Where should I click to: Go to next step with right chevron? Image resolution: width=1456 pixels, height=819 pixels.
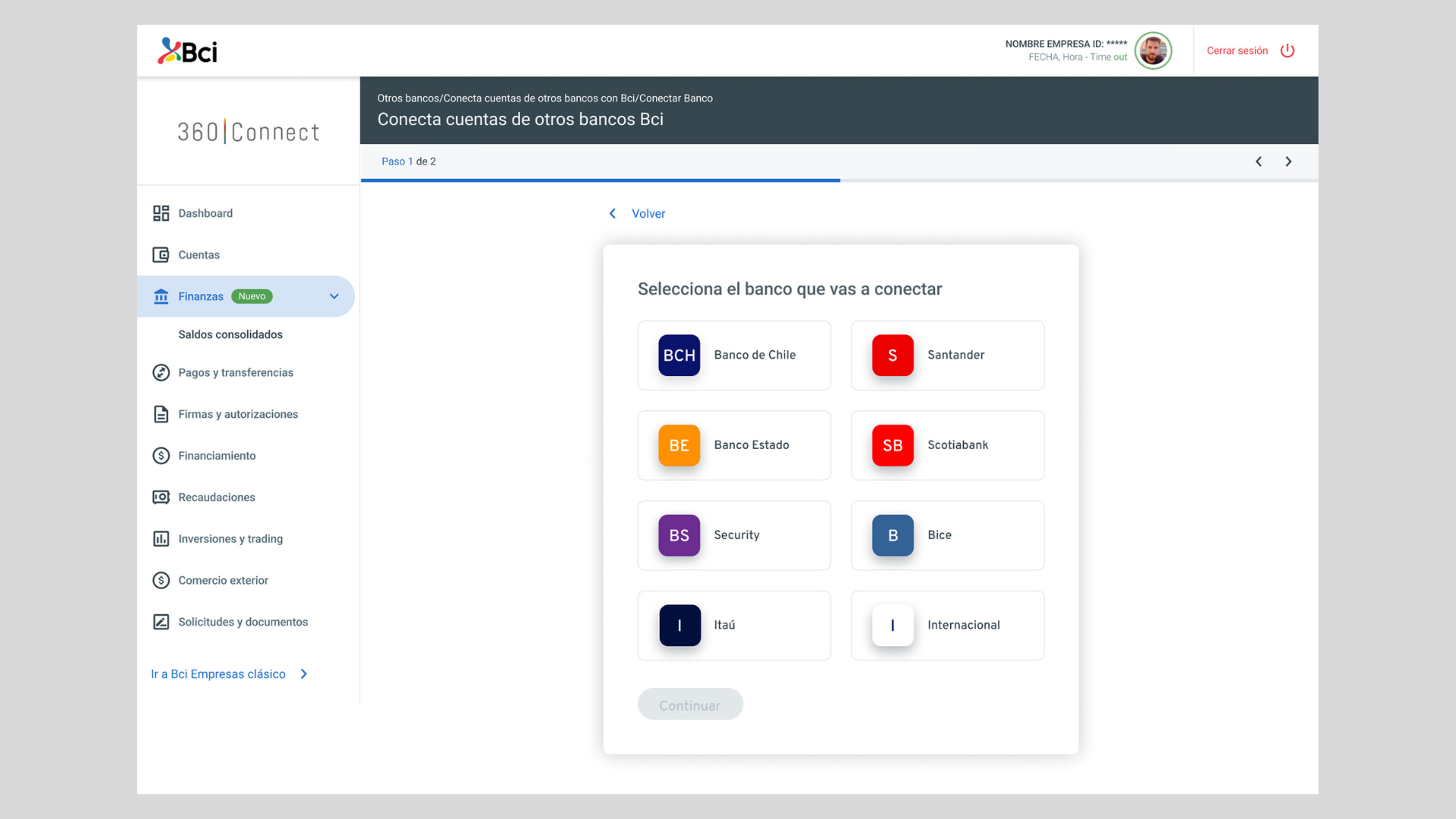(x=1288, y=162)
